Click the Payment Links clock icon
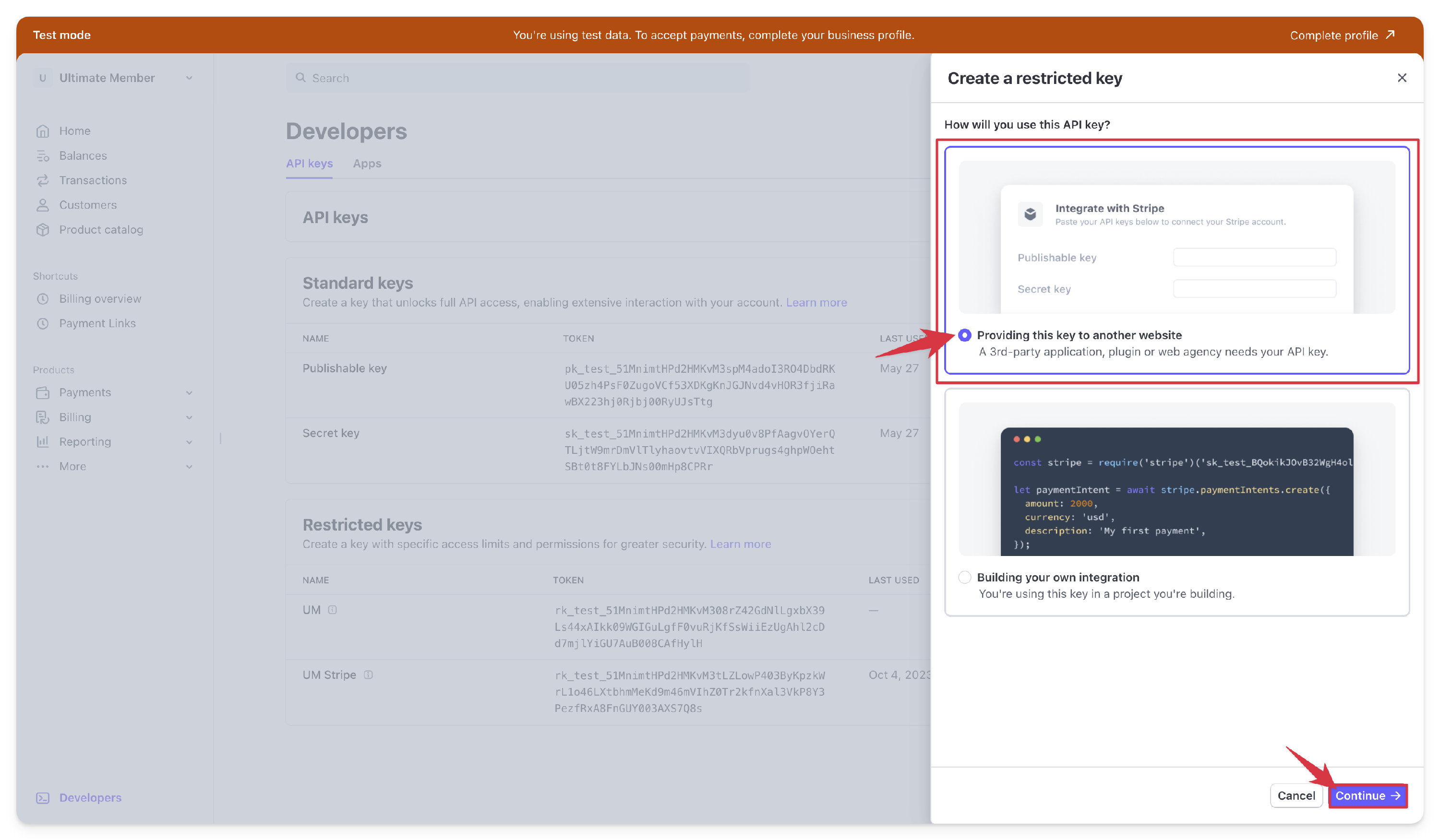 click(43, 323)
